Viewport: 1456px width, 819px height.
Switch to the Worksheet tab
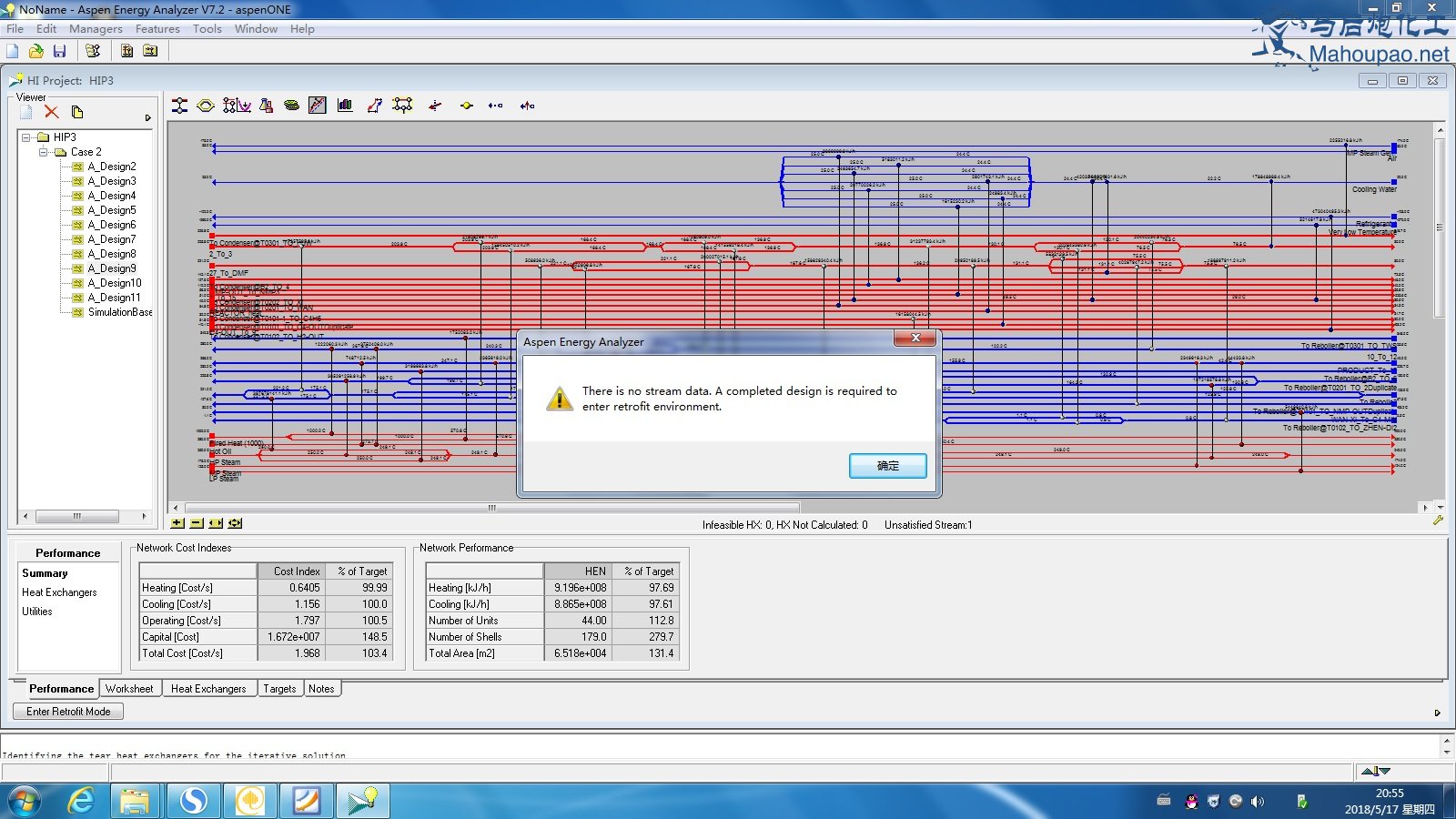(x=129, y=689)
